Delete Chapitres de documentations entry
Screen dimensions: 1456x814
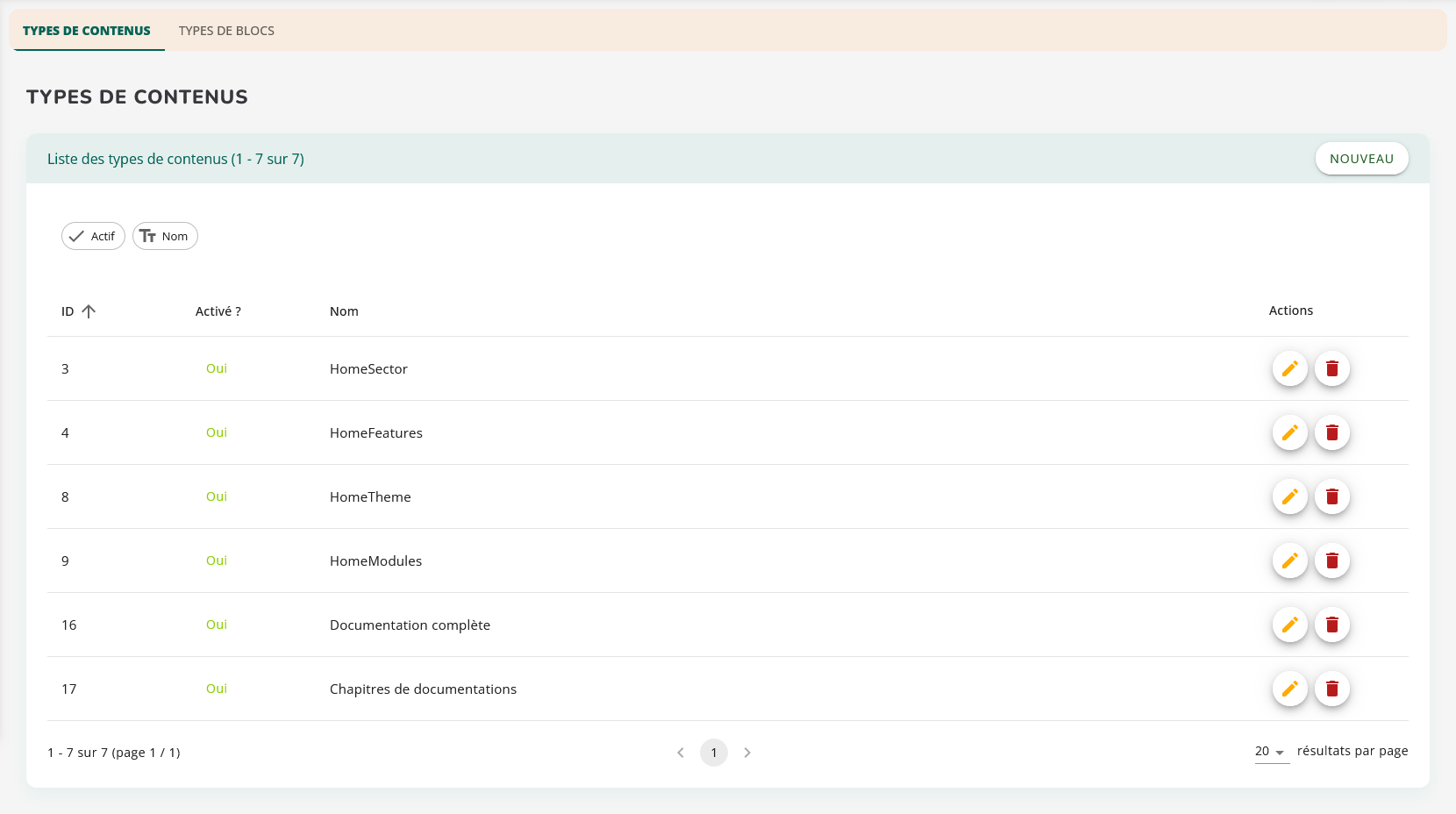pos(1331,689)
